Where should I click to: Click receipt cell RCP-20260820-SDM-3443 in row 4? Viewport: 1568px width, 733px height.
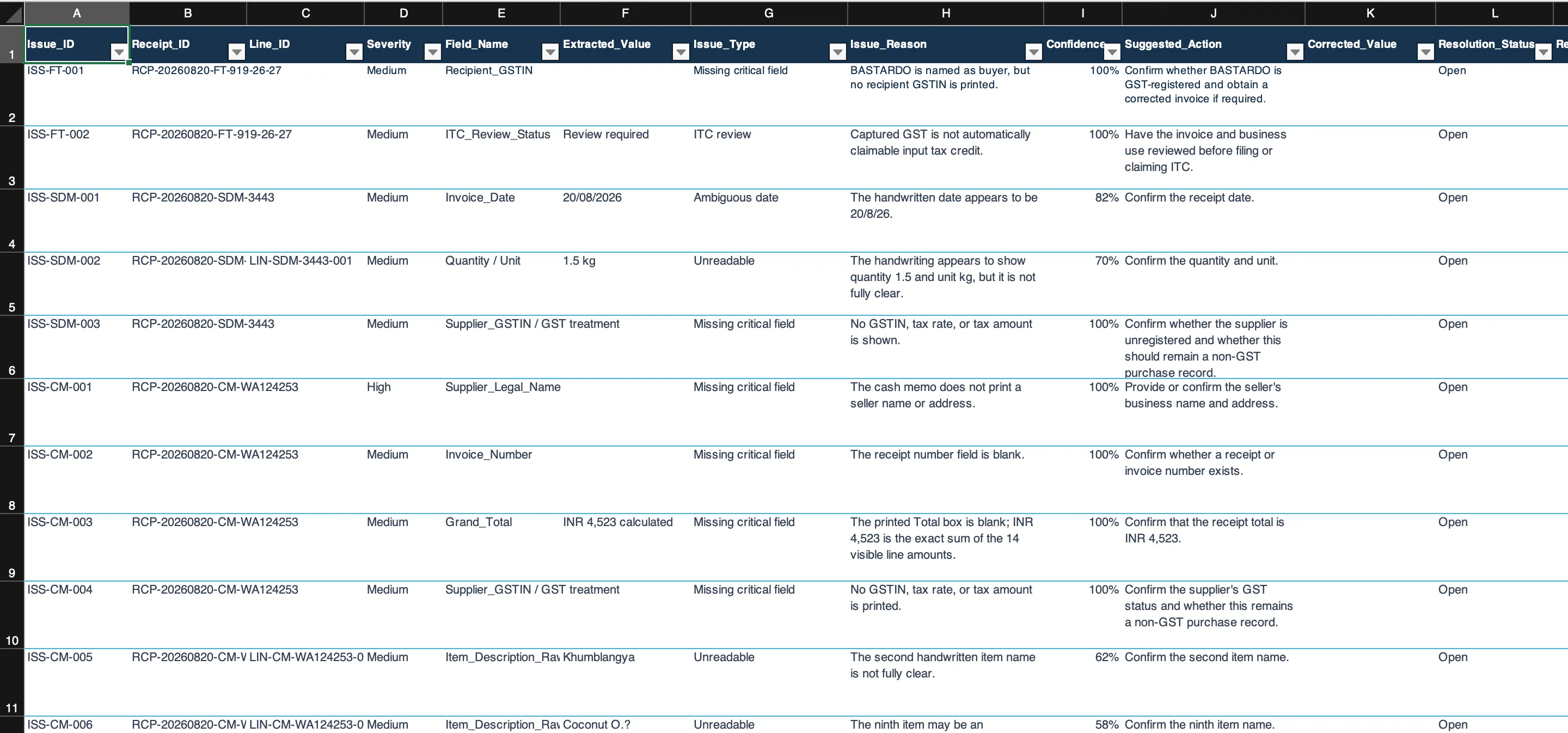[x=203, y=197]
